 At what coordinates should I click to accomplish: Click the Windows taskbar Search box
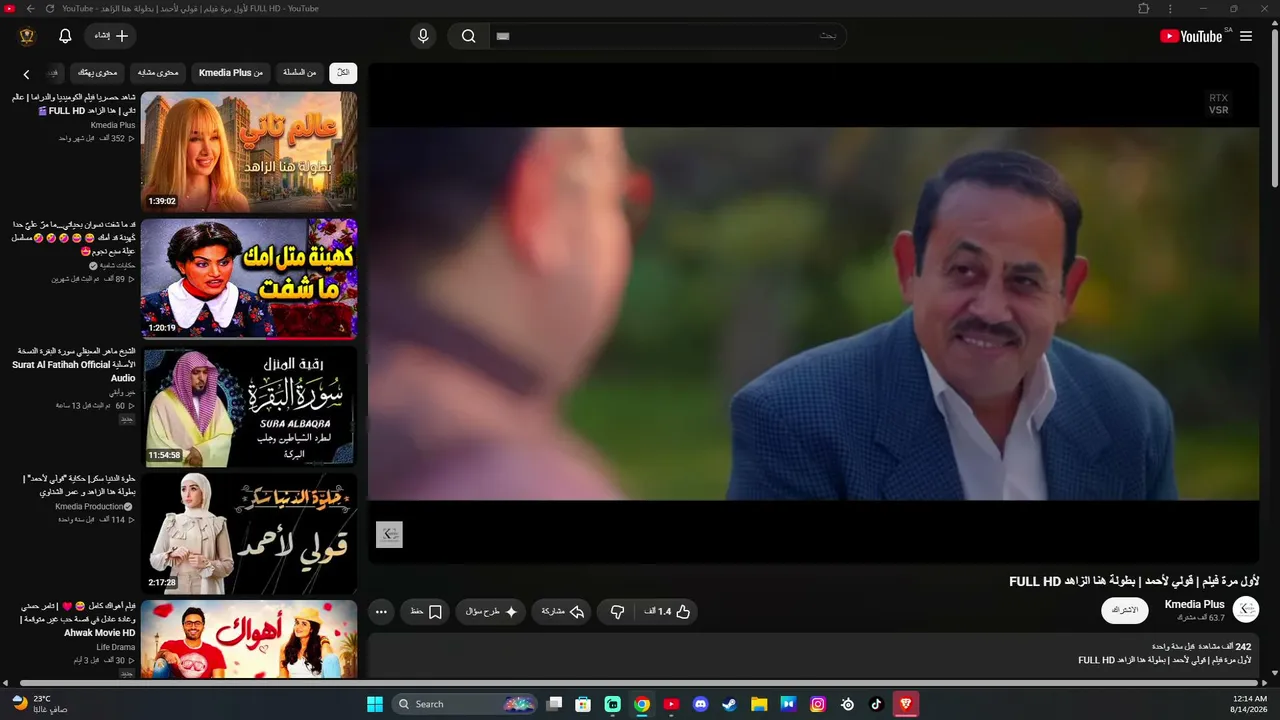[466, 704]
